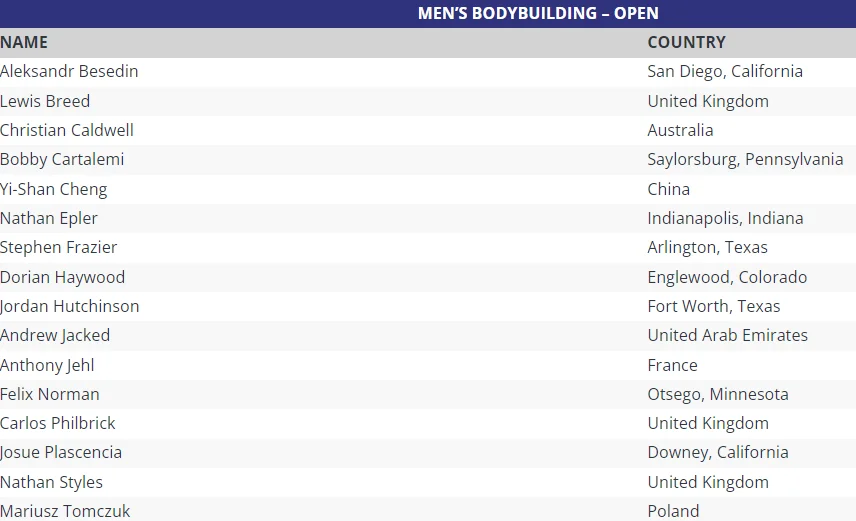The width and height of the screenshot is (856, 521).
Task: Select Yi-Shan Cheng in the list
Action: [x=53, y=189]
